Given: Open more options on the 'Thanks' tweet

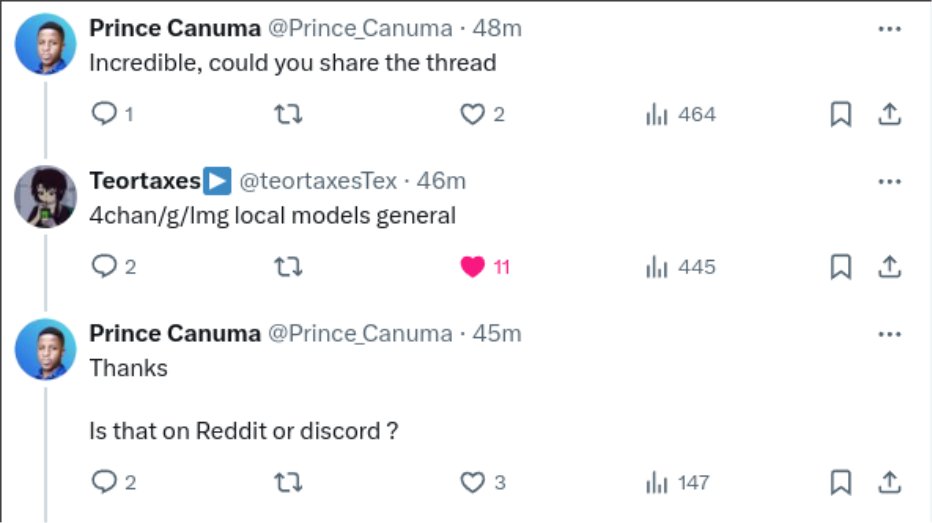Looking at the screenshot, I should click(x=889, y=333).
